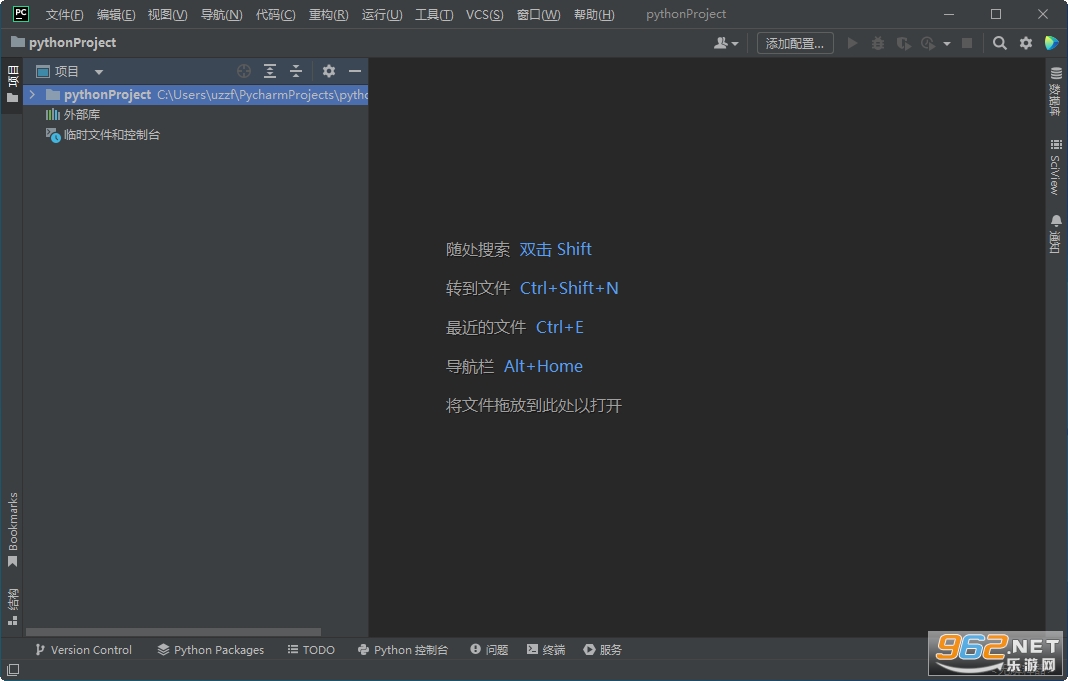This screenshot has height=681, width=1068.
Task: Expand the pythonProject tree node
Action: [32, 95]
